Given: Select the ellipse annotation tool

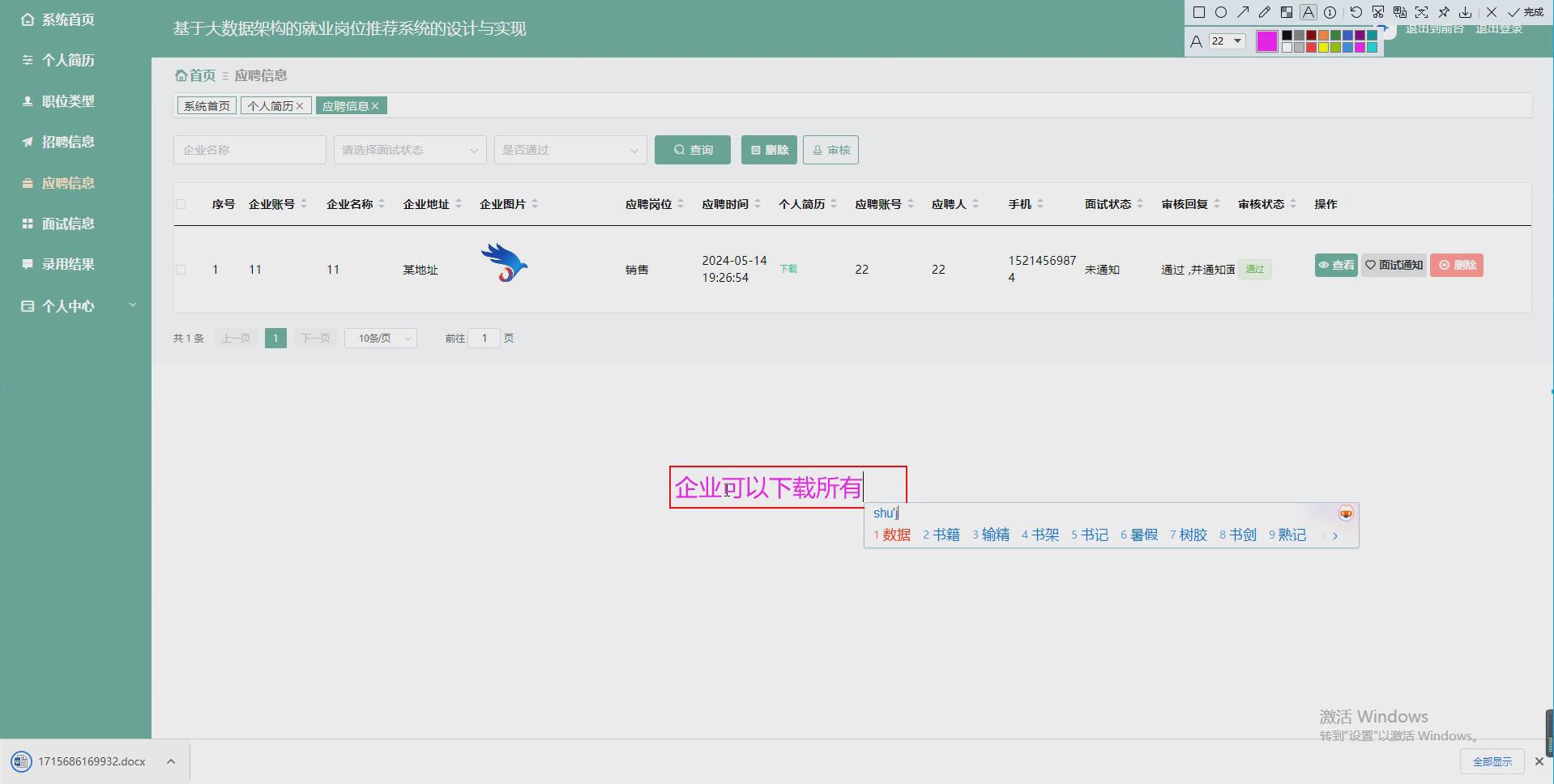Looking at the screenshot, I should tap(1221, 12).
